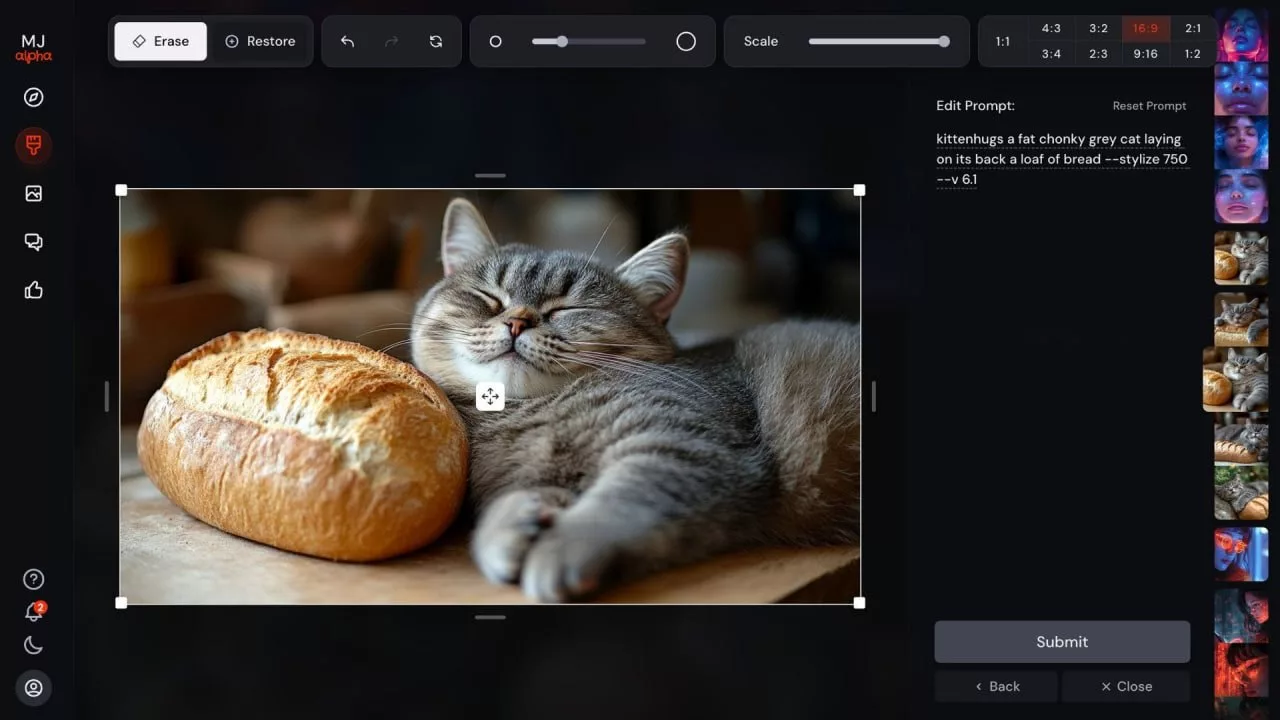1280x720 pixels.
Task: Open the second blue face thumbnail
Action: pos(1241,89)
